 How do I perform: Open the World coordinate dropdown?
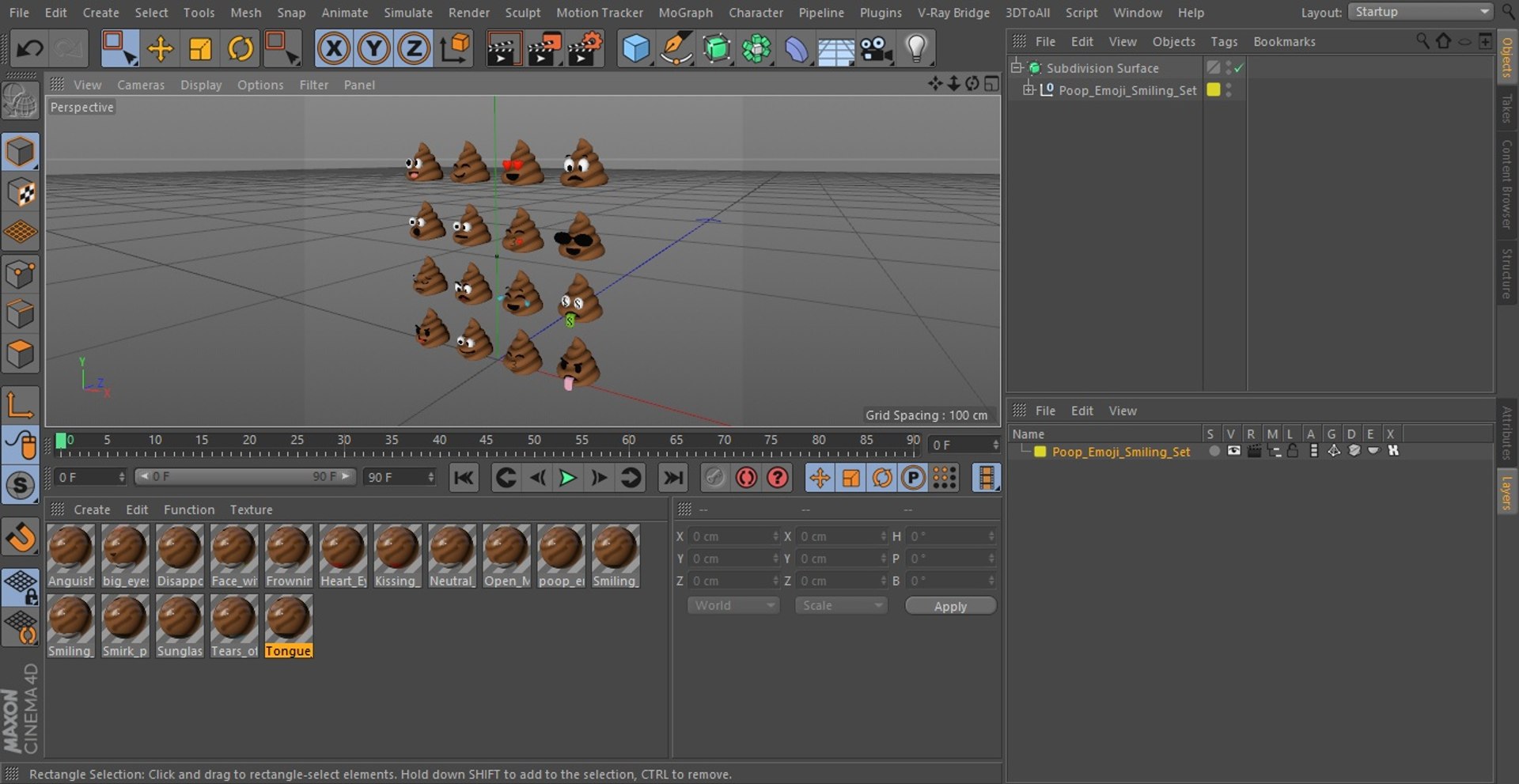pyautogui.click(x=733, y=605)
